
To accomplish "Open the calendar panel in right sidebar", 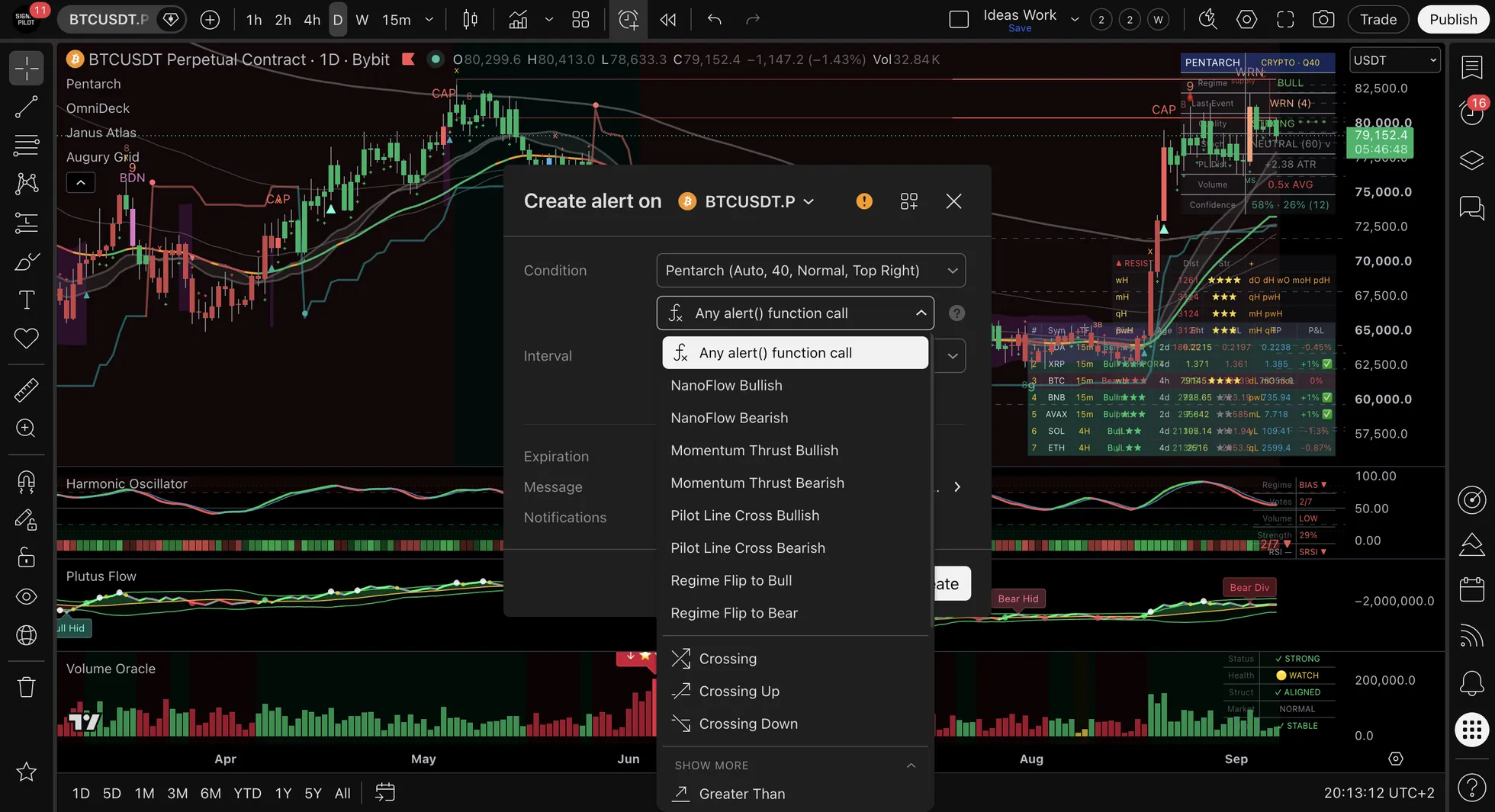I will tap(1471, 589).
